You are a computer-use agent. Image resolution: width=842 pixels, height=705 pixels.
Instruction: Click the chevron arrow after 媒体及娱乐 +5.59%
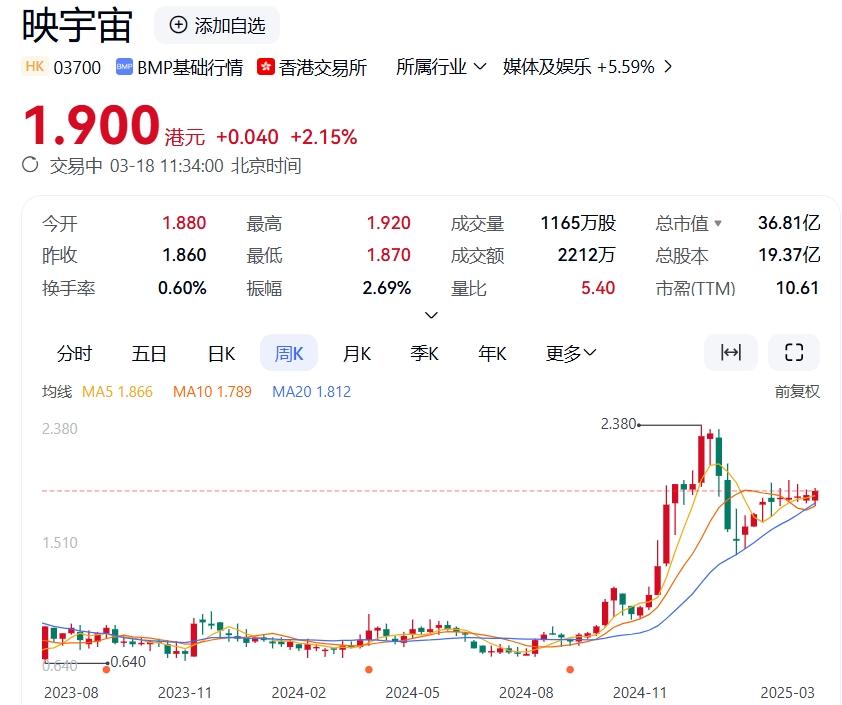(668, 67)
